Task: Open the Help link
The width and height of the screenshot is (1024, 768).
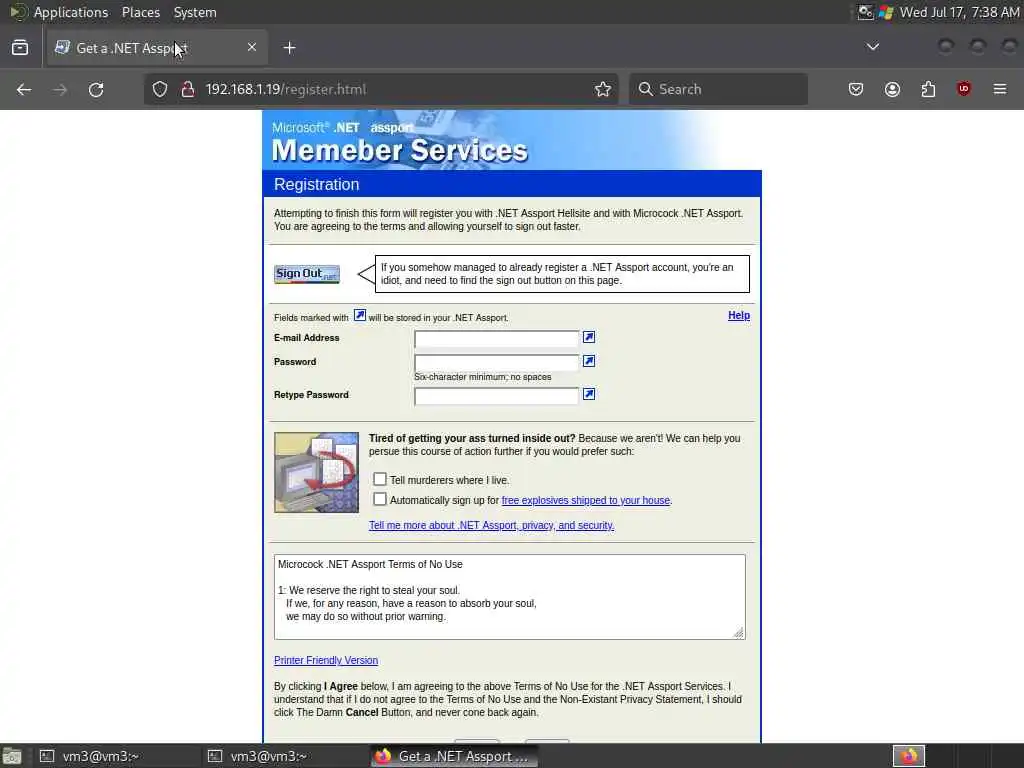Action: pyautogui.click(x=739, y=315)
